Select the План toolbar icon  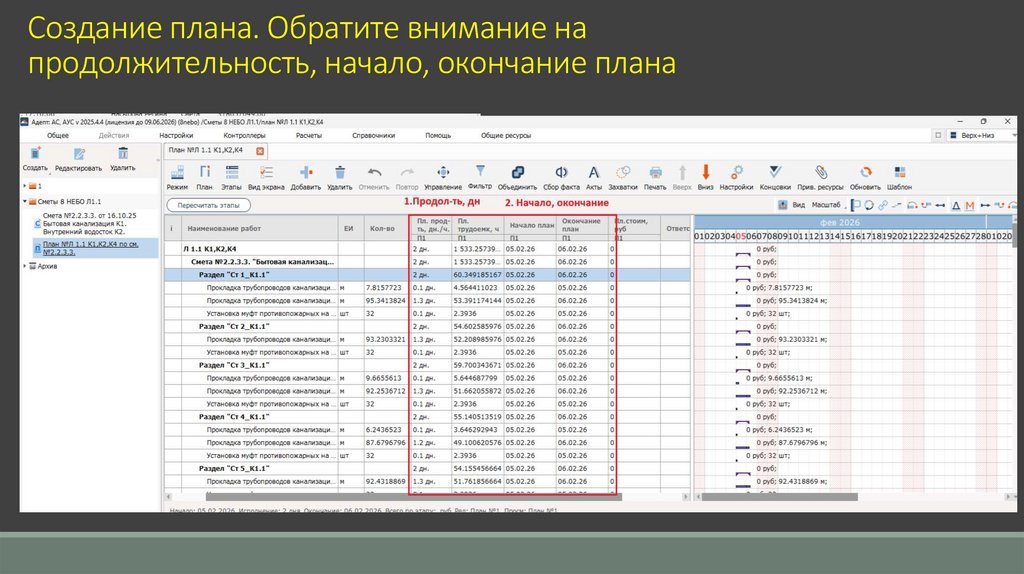pos(204,172)
